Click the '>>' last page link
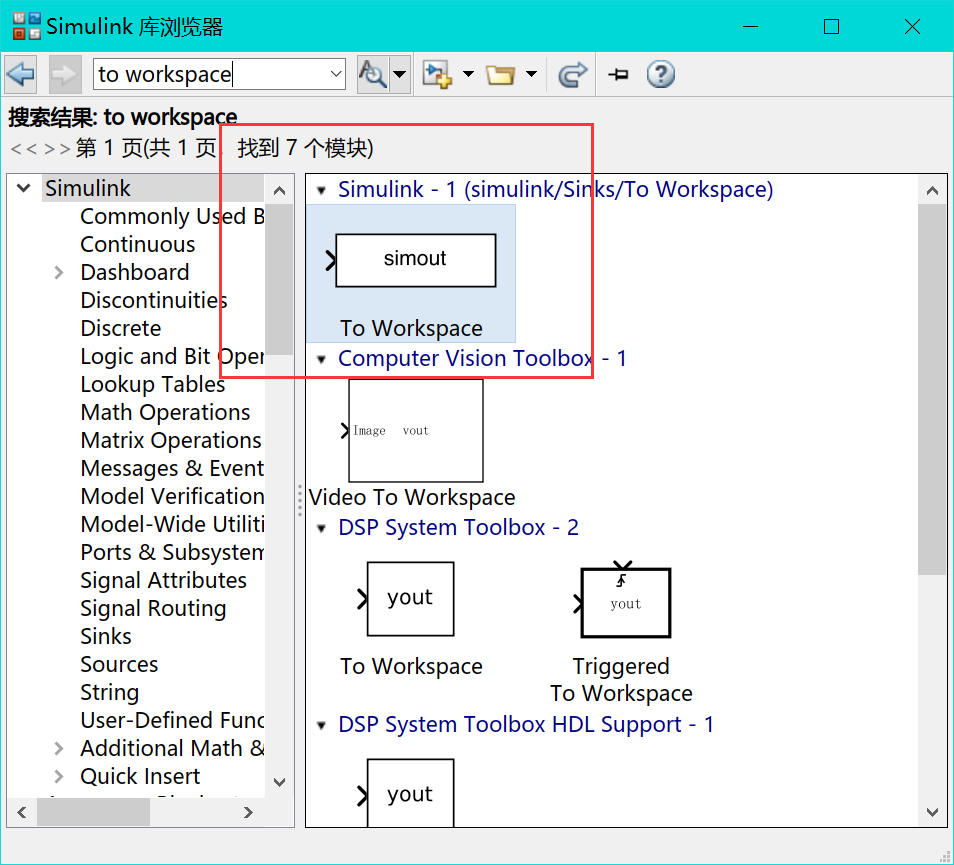 click(x=57, y=148)
